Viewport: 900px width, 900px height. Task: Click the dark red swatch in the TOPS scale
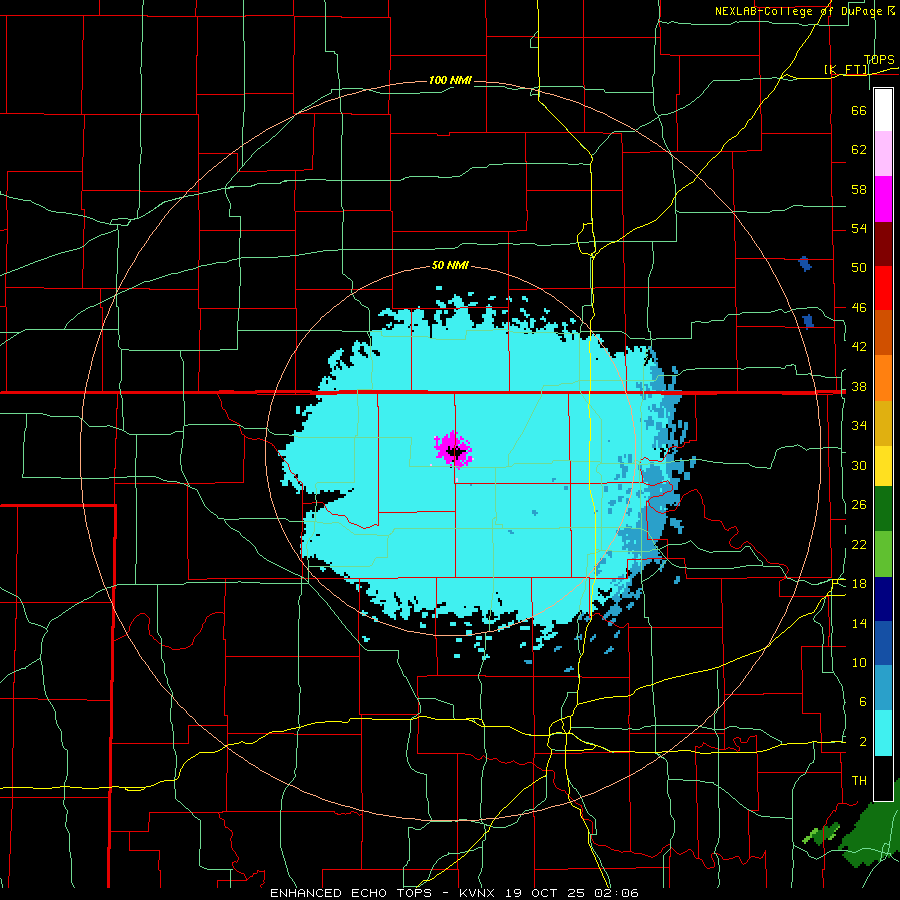click(x=883, y=244)
